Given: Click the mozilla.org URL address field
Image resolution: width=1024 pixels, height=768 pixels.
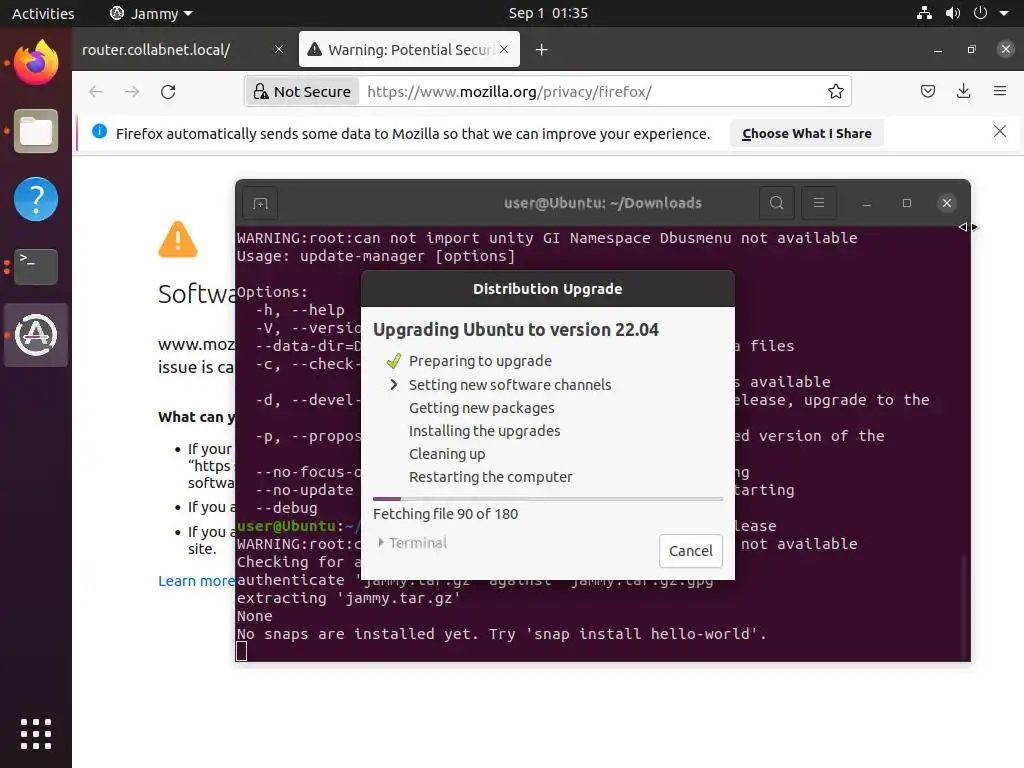Looking at the screenshot, I should click(591, 91).
